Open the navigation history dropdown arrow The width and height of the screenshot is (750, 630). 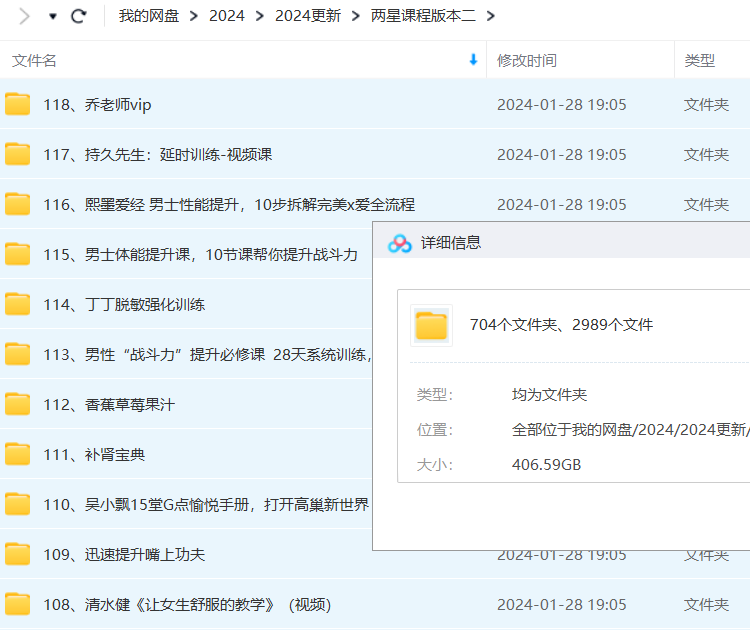click(x=53, y=16)
